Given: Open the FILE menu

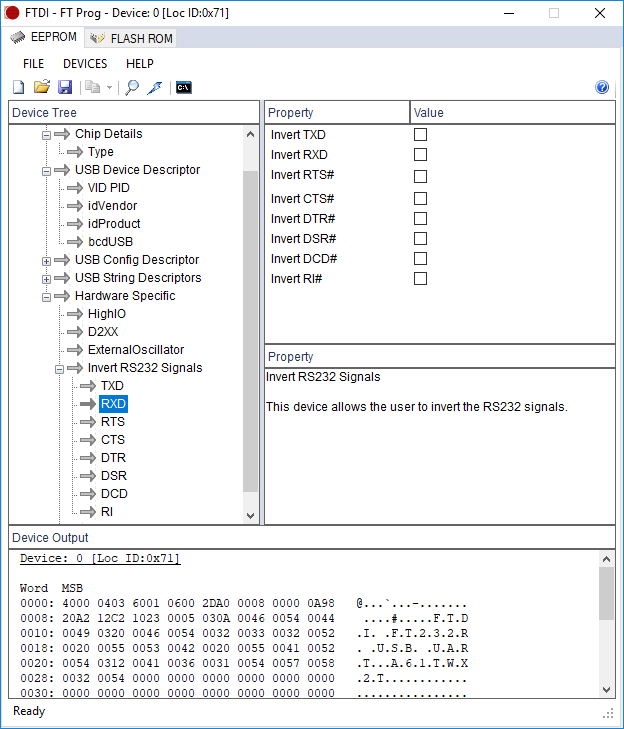Looking at the screenshot, I should [33, 64].
